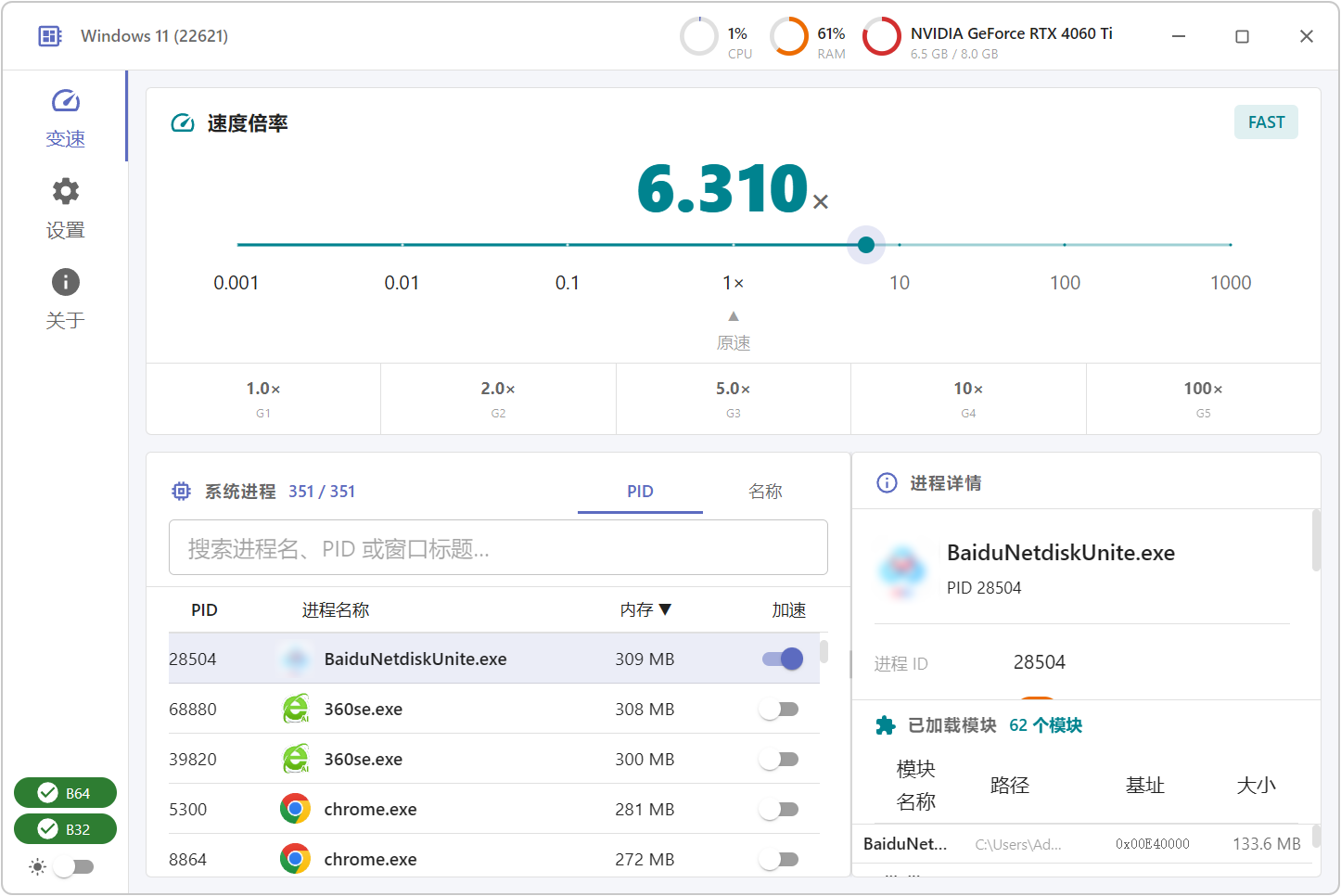Click the 6.310× speed value display
The image size is (1341, 896).
(733, 188)
